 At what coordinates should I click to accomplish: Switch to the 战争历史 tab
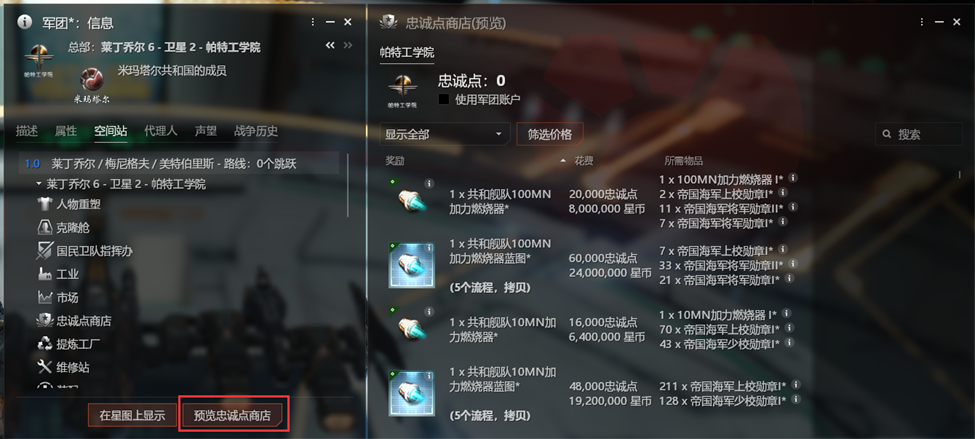[x=256, y=131]
